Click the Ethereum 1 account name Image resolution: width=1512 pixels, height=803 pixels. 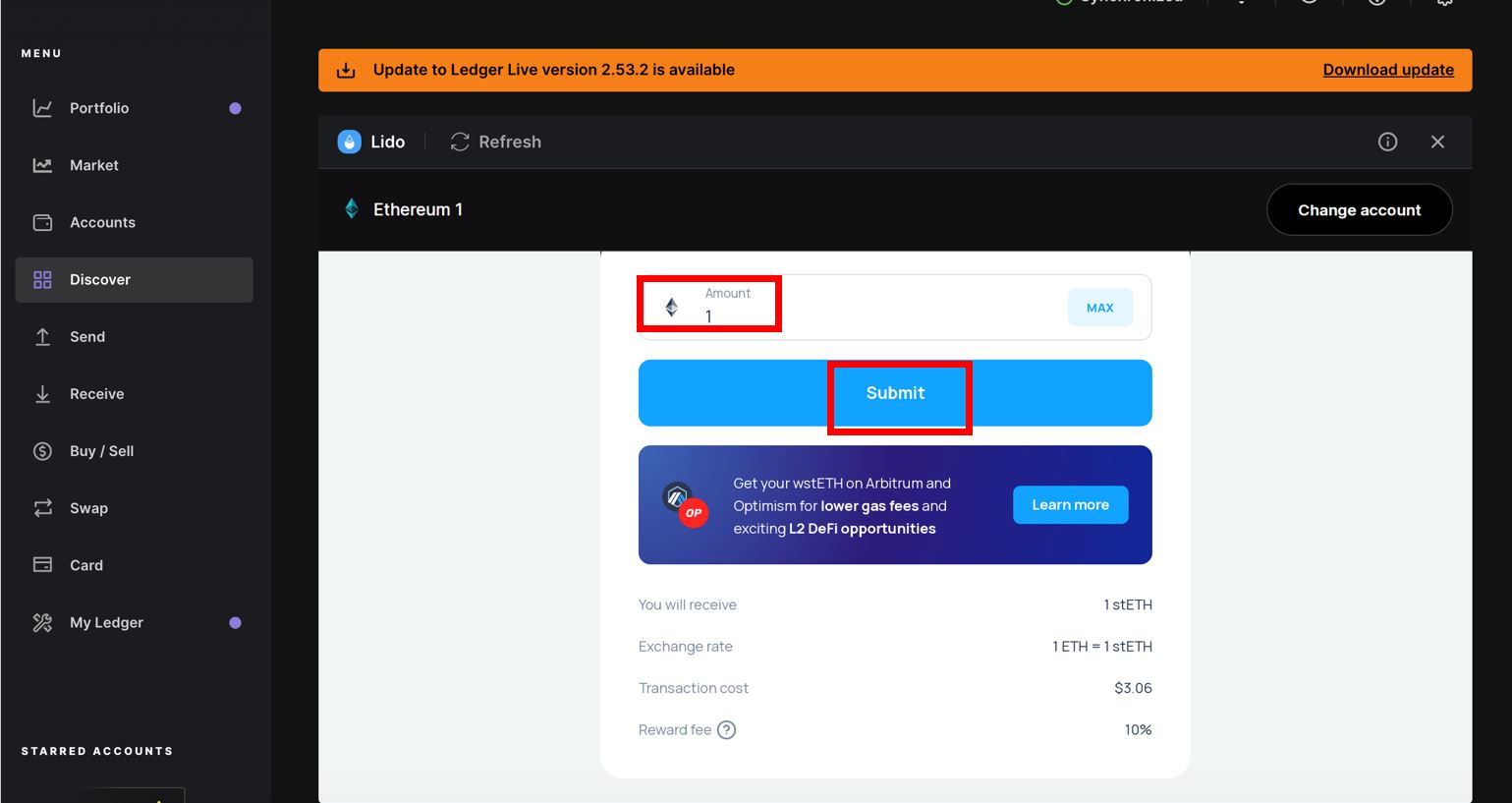click(418, 209)
